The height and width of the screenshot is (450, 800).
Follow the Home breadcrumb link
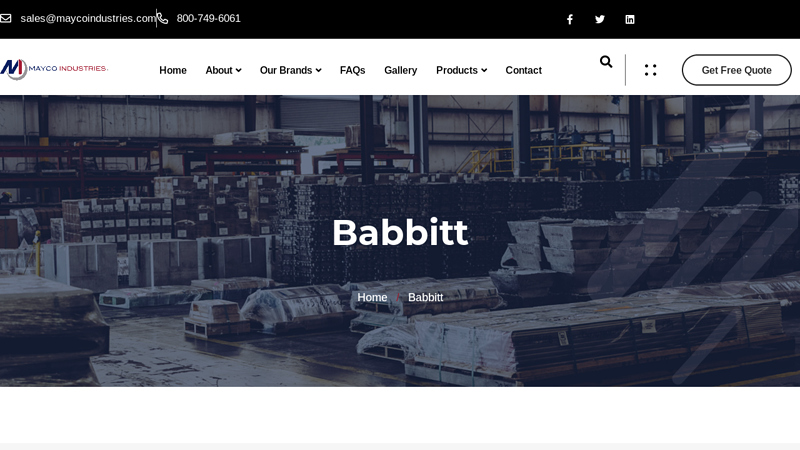click(x=372, y=297)
